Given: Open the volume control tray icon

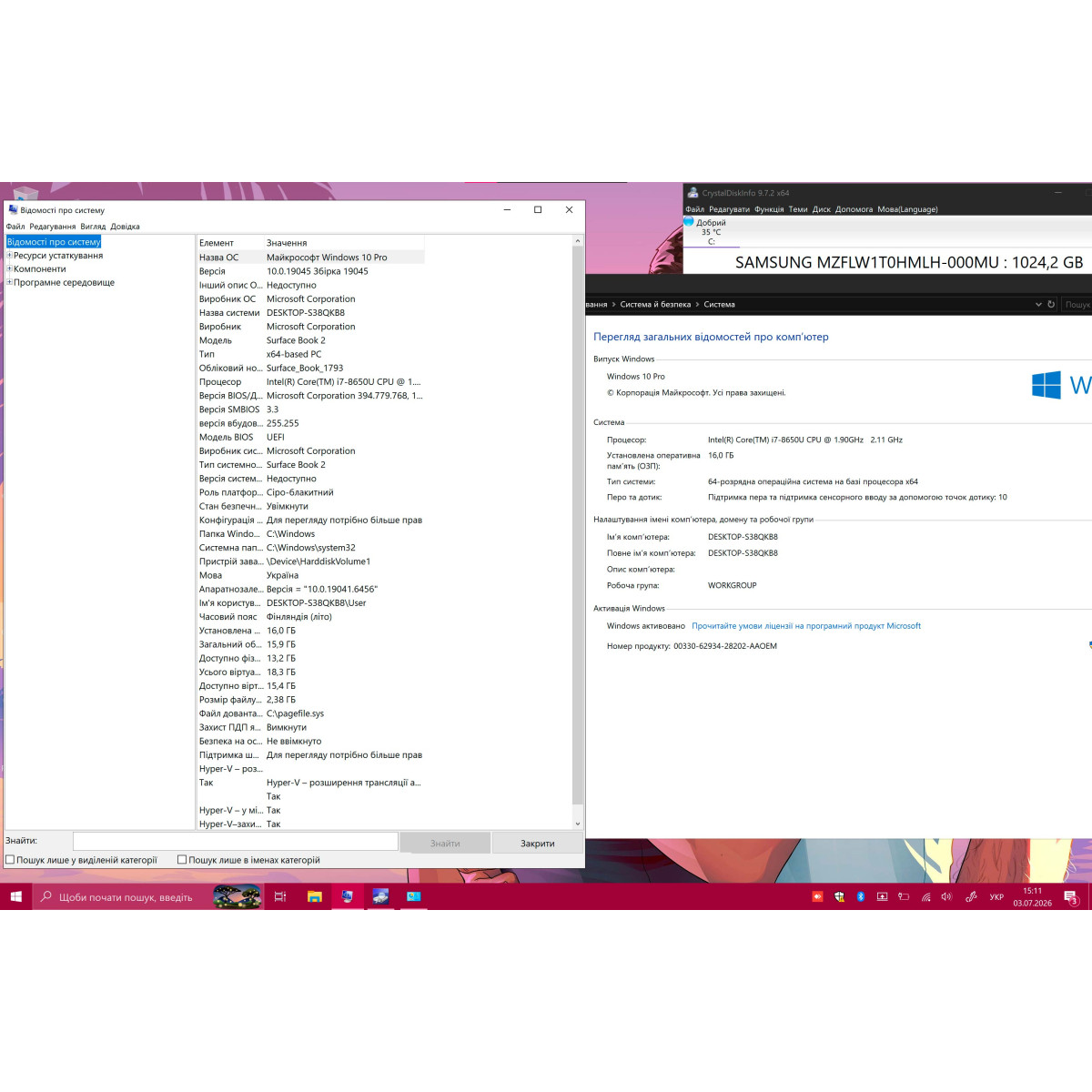Looking at the screenshot, I should pyautogui.click(x=946, y=897).
